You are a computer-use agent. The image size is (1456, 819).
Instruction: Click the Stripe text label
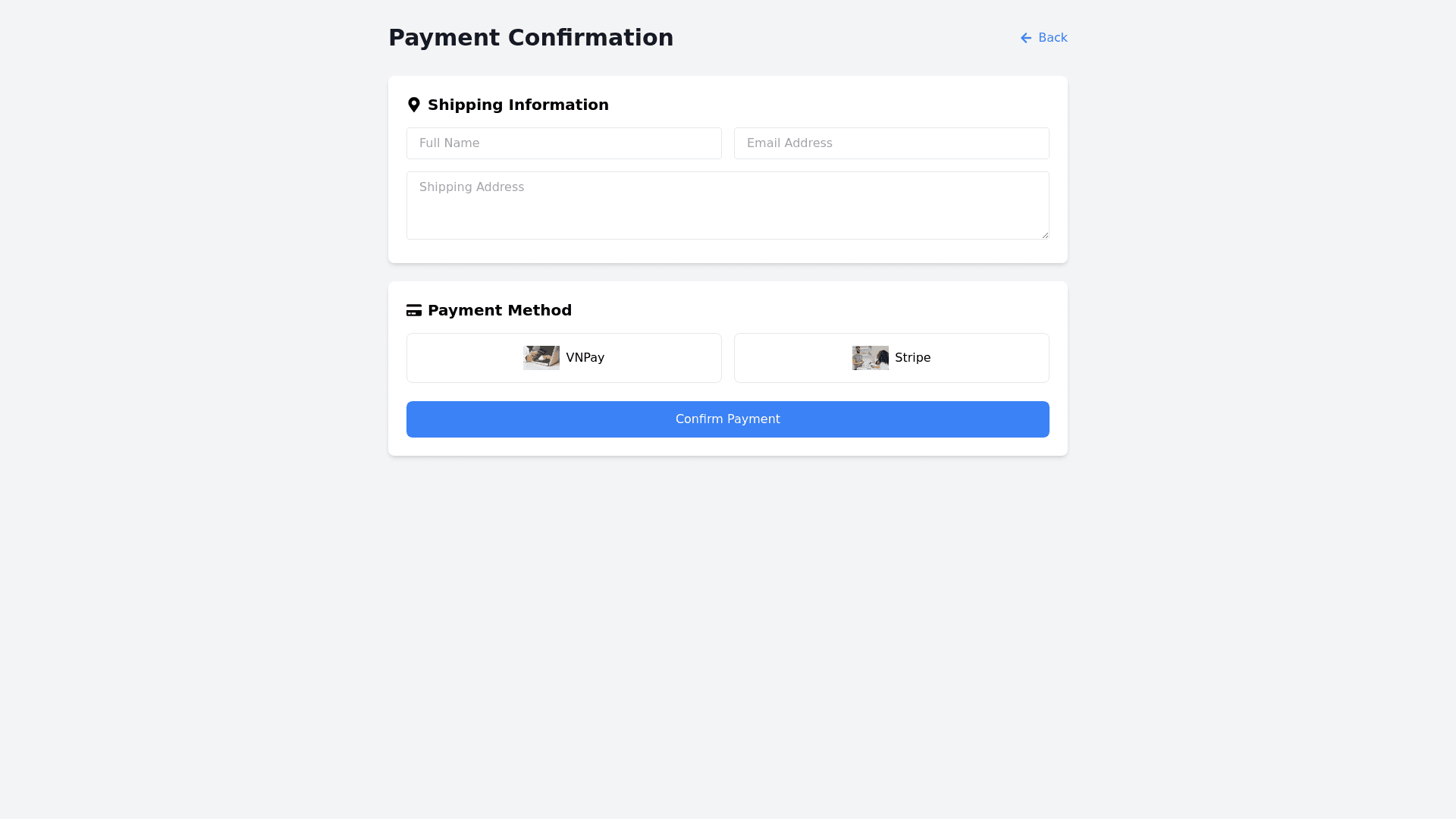click(912, 358)
